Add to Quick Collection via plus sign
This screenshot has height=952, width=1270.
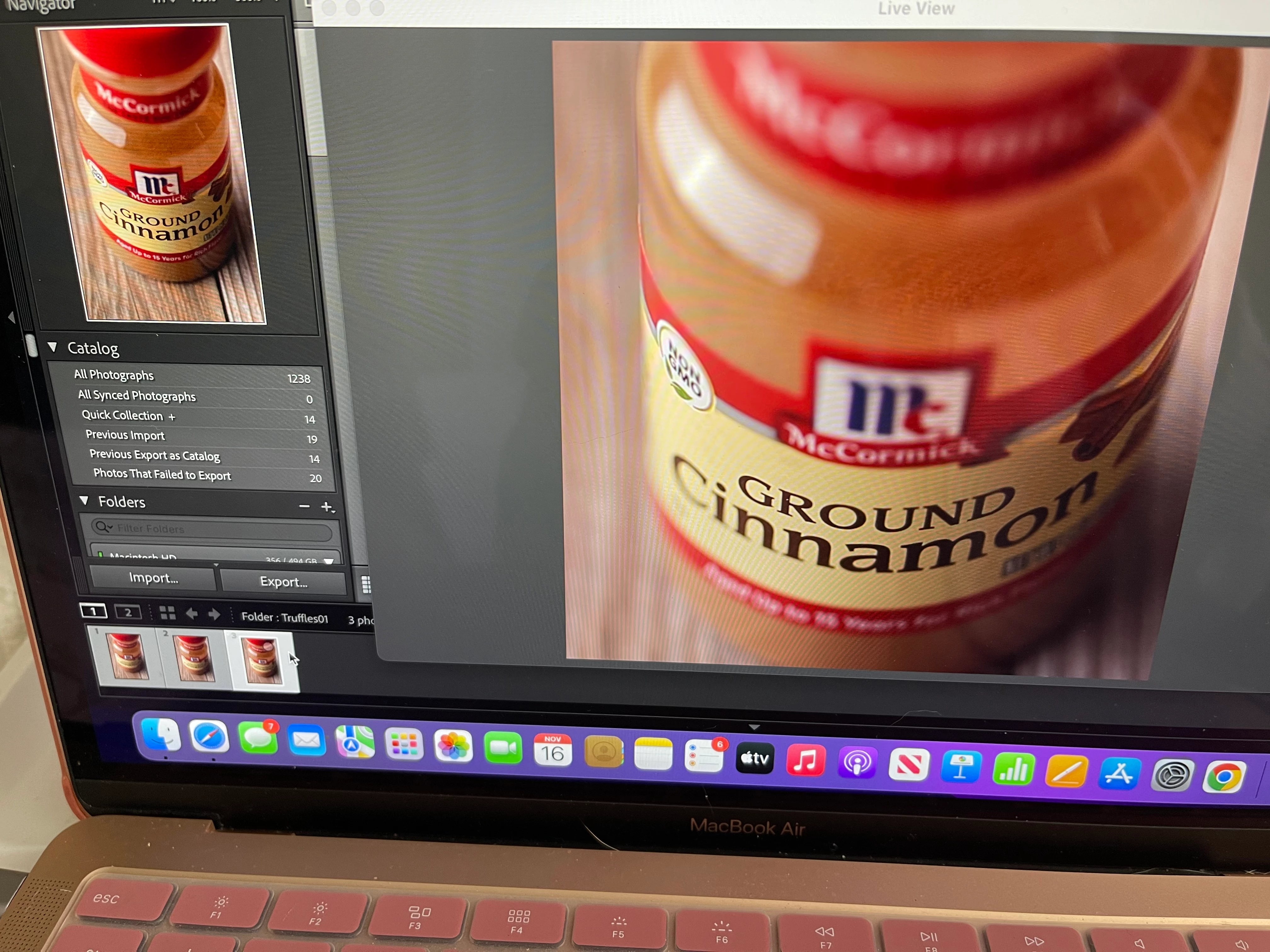point(172,416)
